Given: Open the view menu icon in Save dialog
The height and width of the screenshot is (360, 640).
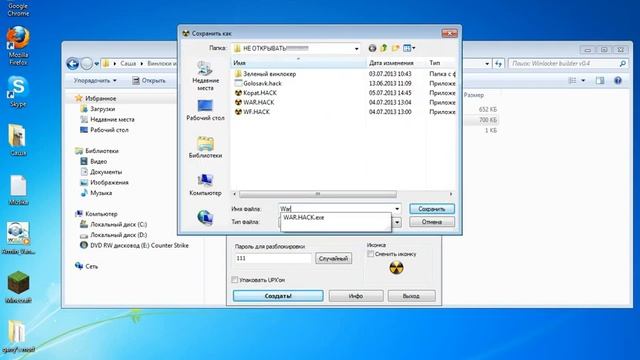Looking at the screenshot, I should tap(409, 48).
